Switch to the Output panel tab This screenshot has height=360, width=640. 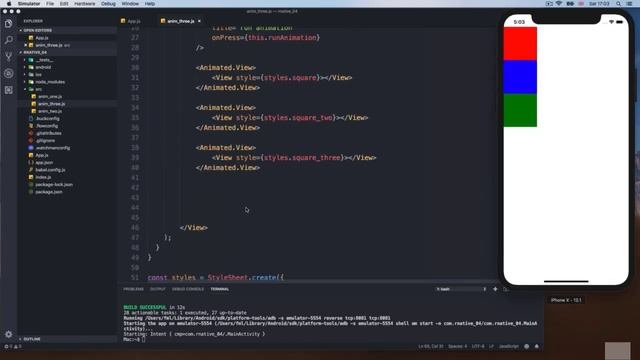[x=158, y=289]
